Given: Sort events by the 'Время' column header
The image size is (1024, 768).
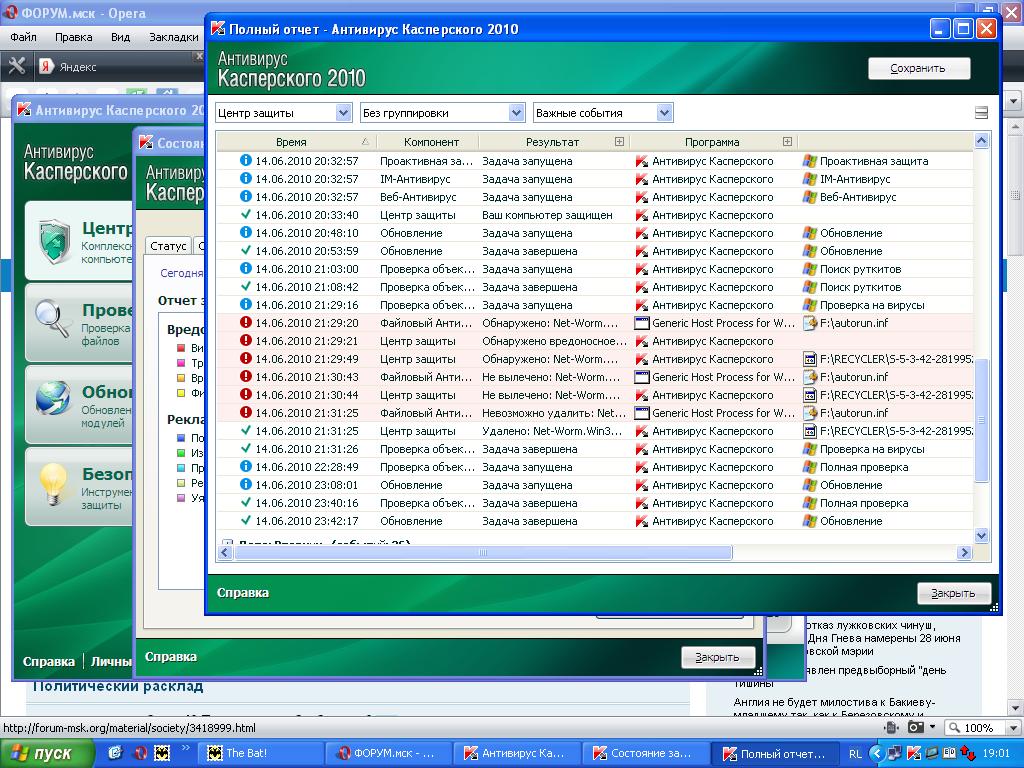Looking at the screenshot, I should pos(291,142).
